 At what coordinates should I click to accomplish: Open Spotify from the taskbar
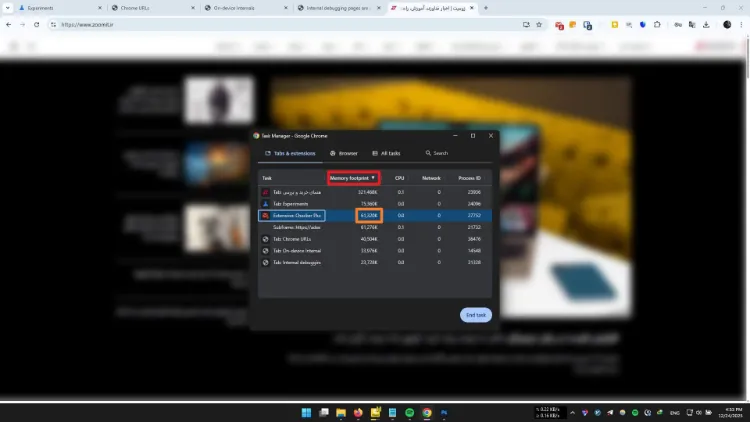[409, 412]
